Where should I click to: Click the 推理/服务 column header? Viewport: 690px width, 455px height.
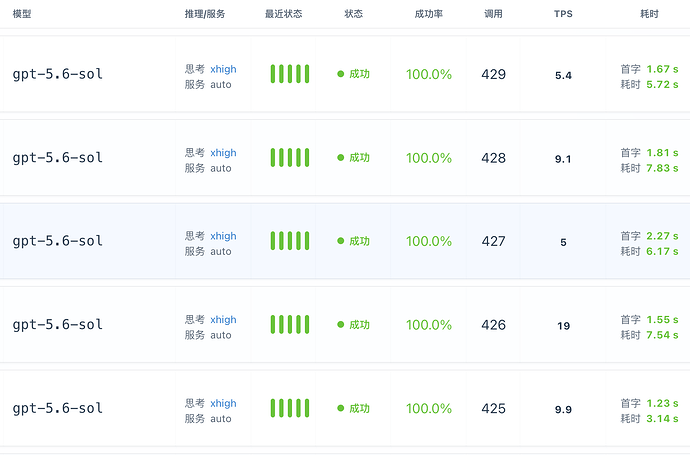tap(205, 14)
